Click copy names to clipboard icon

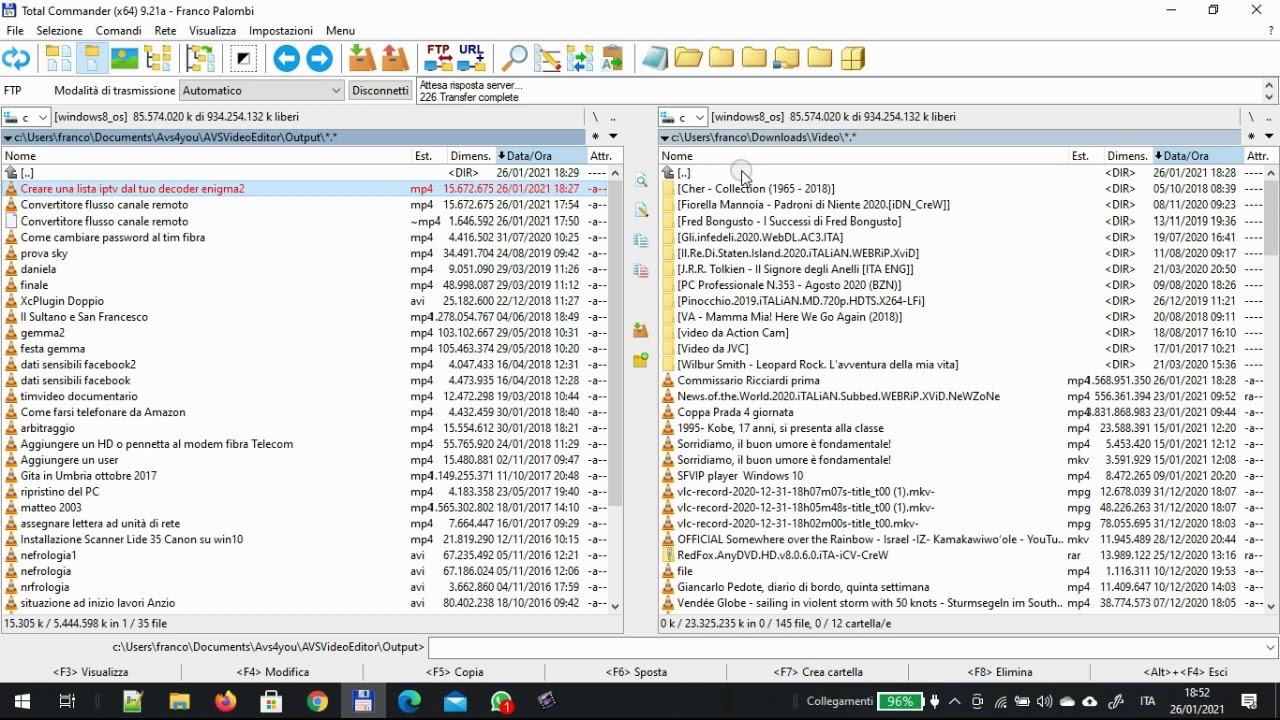pyautogui.click(x=612, y=59)
